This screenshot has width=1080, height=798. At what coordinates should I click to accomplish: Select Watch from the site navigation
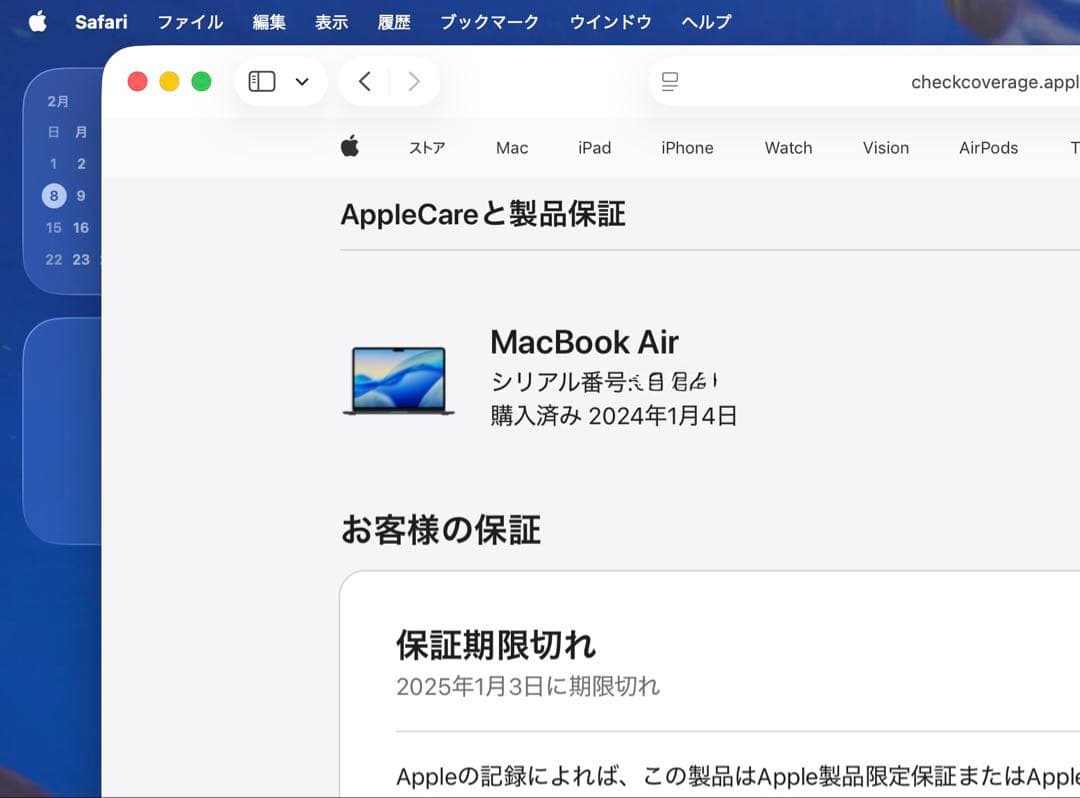click(788, 147)
